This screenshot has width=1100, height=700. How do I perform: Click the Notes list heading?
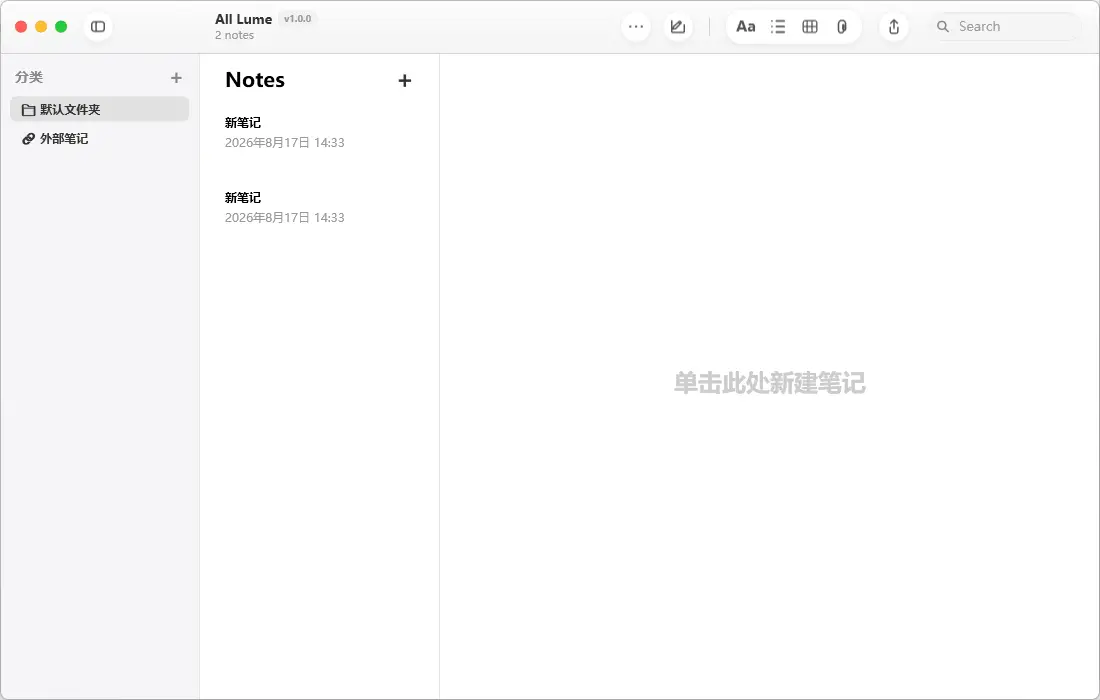pyautogui.click(x=255, y=80)
